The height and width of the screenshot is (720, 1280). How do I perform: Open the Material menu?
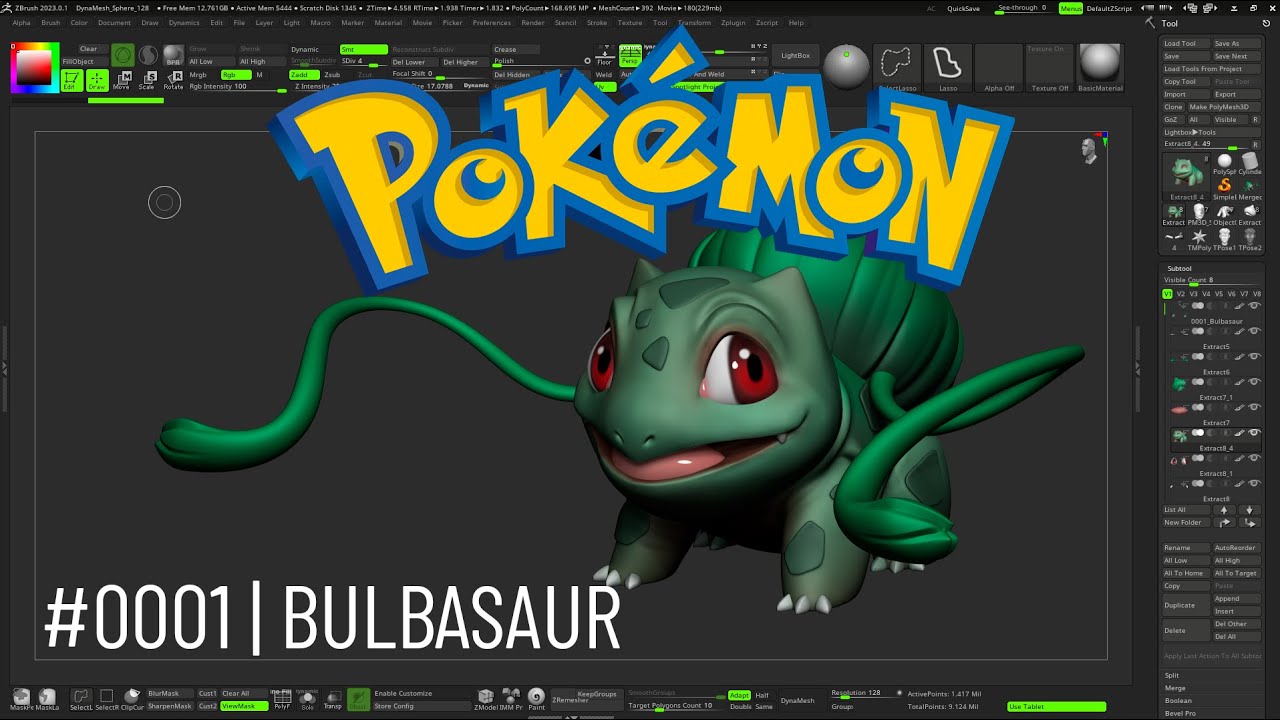point(388,22)
